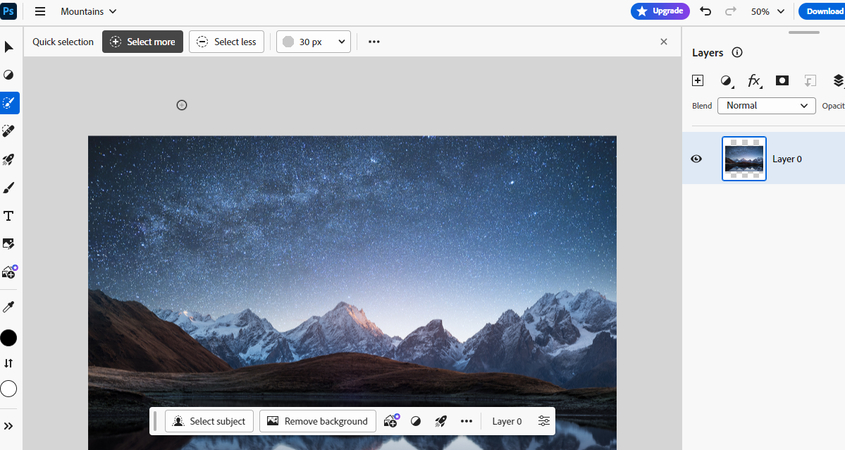Swap foreground and background colors
Viewport: 845px width, 450px height.
pyautogui.click(x=9, y=363)
